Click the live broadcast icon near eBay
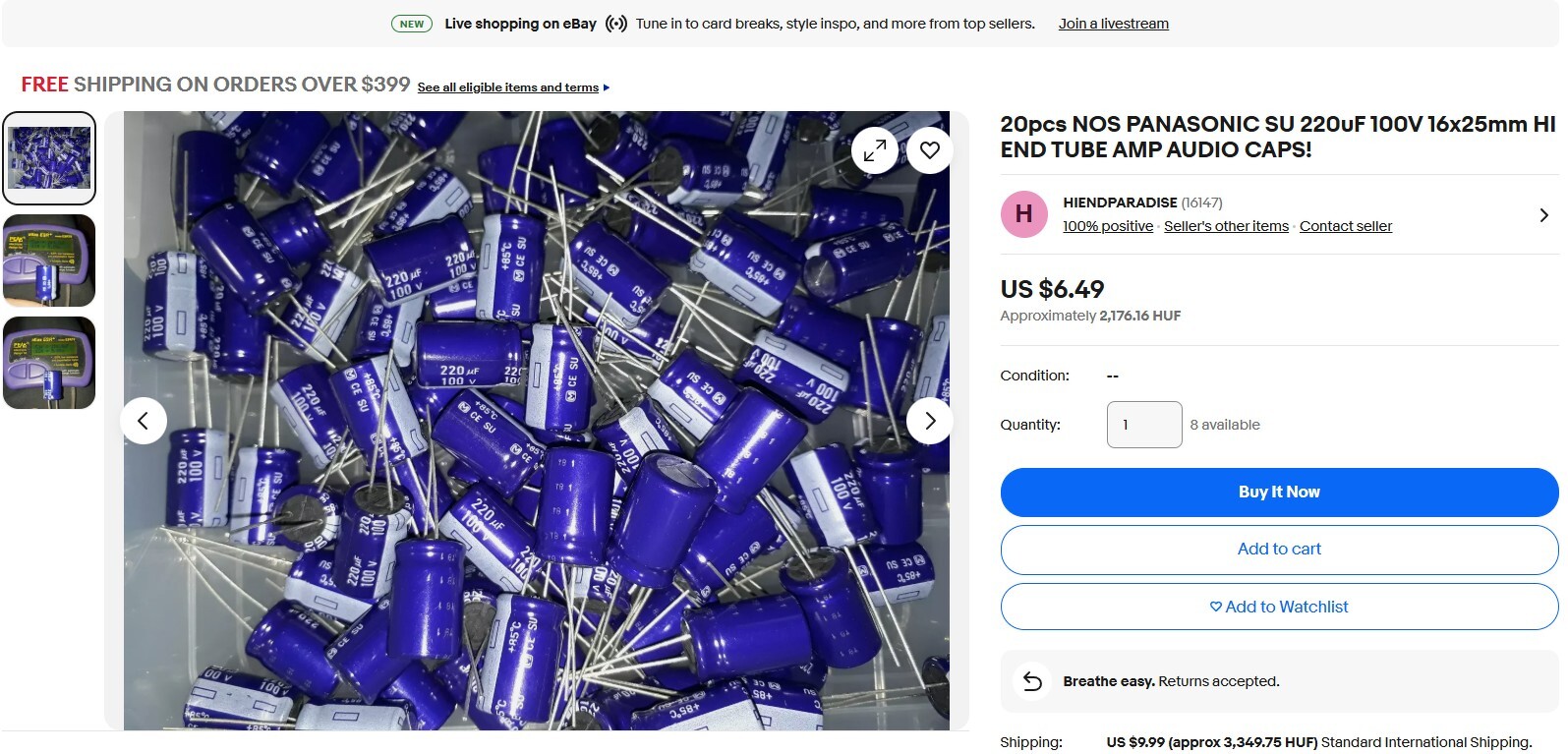Image resolution: width=1568 pixels, height=754 pixels. point(616,24)
